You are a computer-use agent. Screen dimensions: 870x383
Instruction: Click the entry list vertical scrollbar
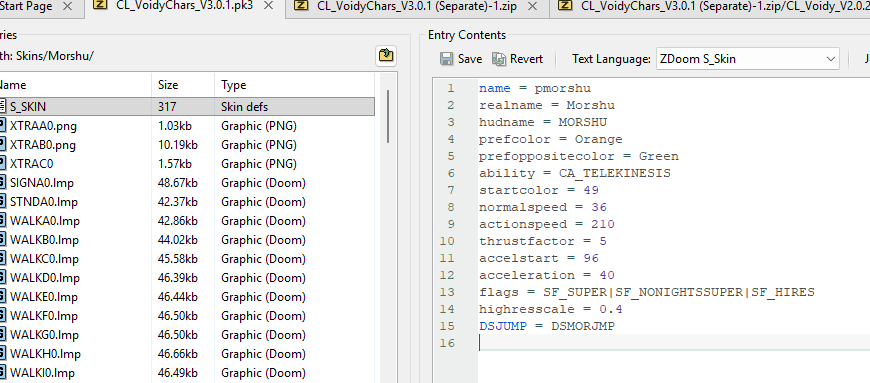[x=388, y=117]
